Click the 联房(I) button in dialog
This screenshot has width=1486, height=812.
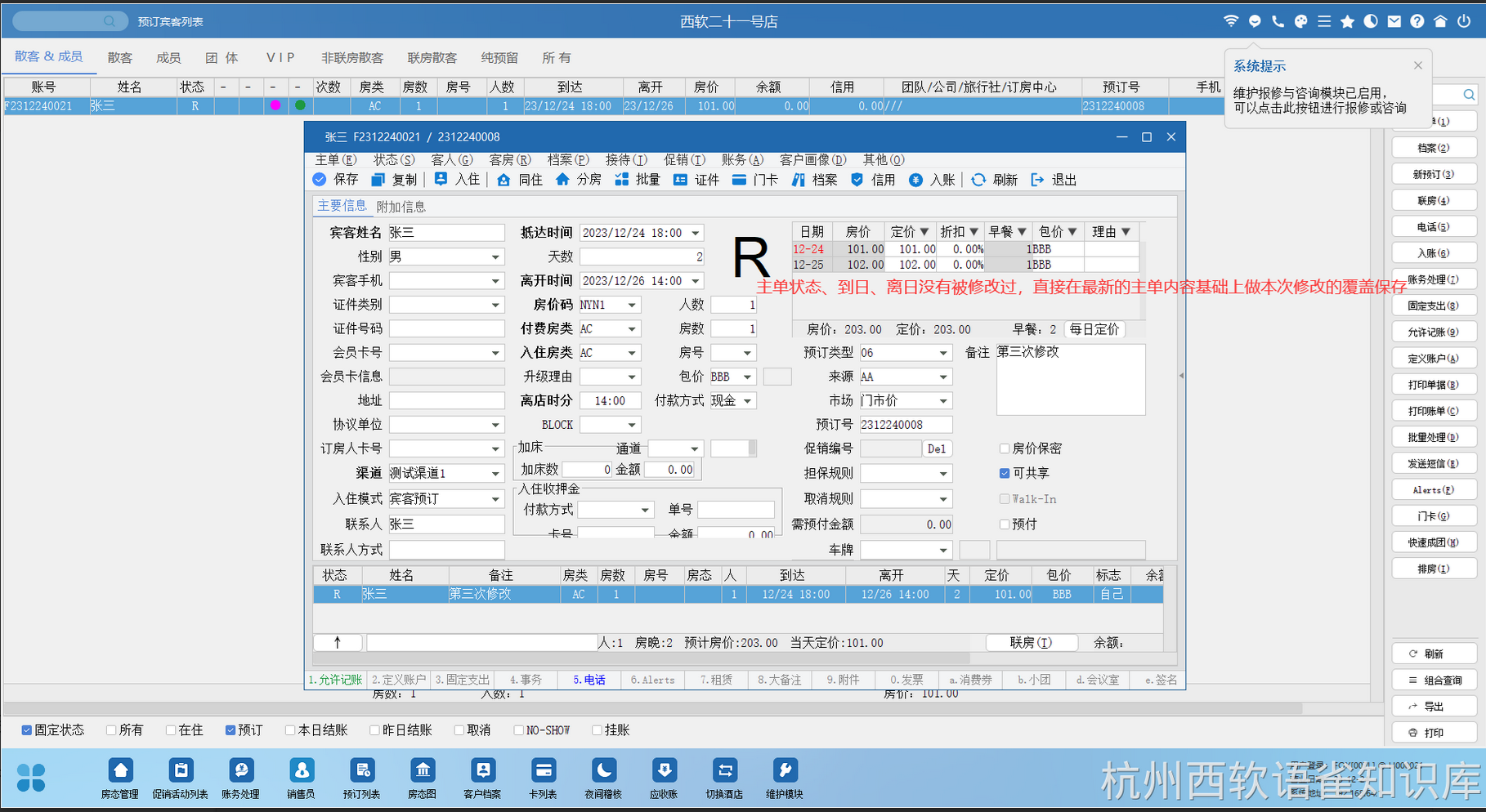click(1032, 643)
